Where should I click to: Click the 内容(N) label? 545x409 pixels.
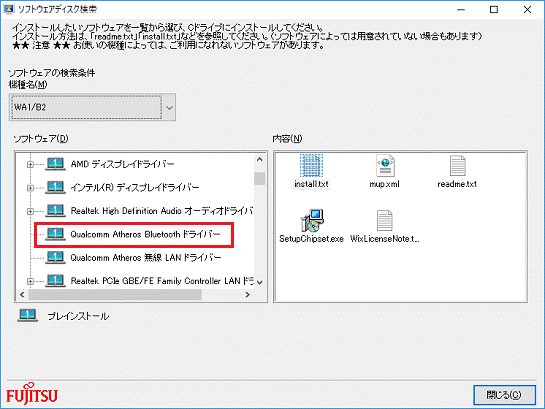click(287, 139)
